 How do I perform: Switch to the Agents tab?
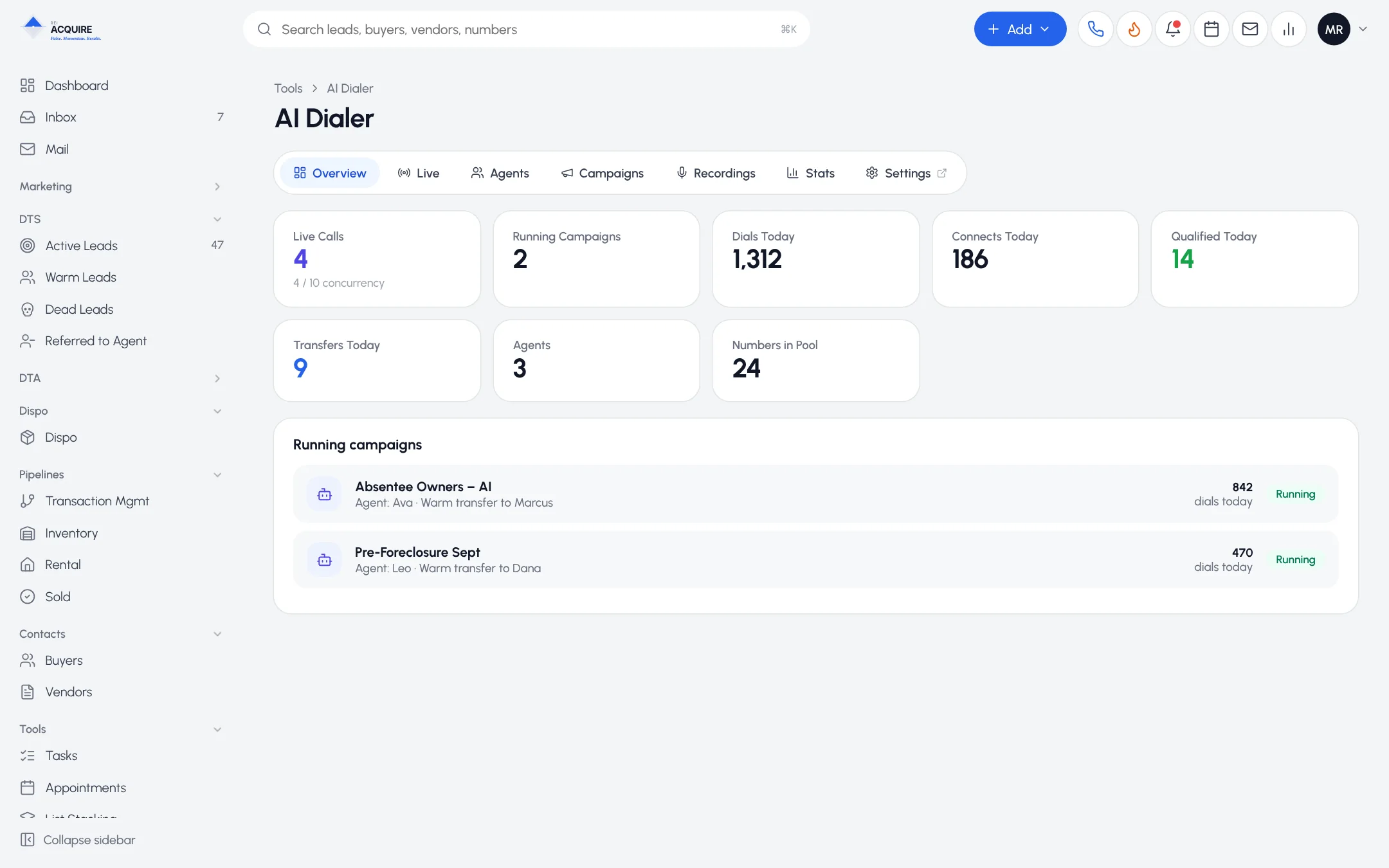tap(500, 173)
